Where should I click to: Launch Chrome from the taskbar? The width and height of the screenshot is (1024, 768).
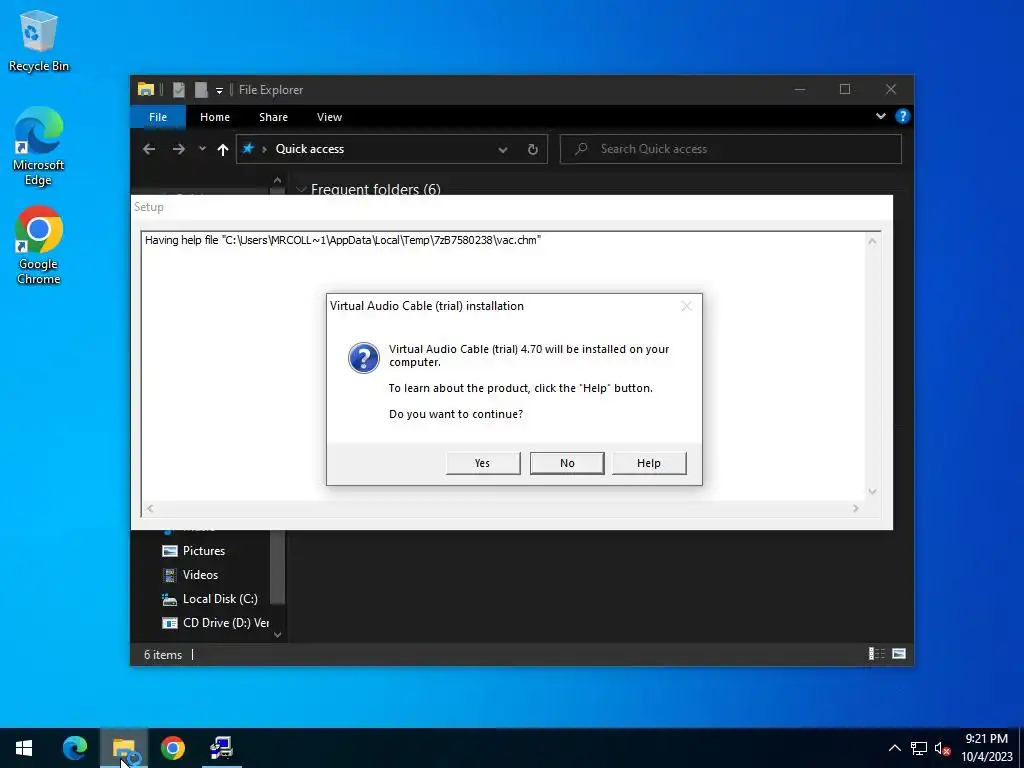pyautogui.click(x=173, y=748)
